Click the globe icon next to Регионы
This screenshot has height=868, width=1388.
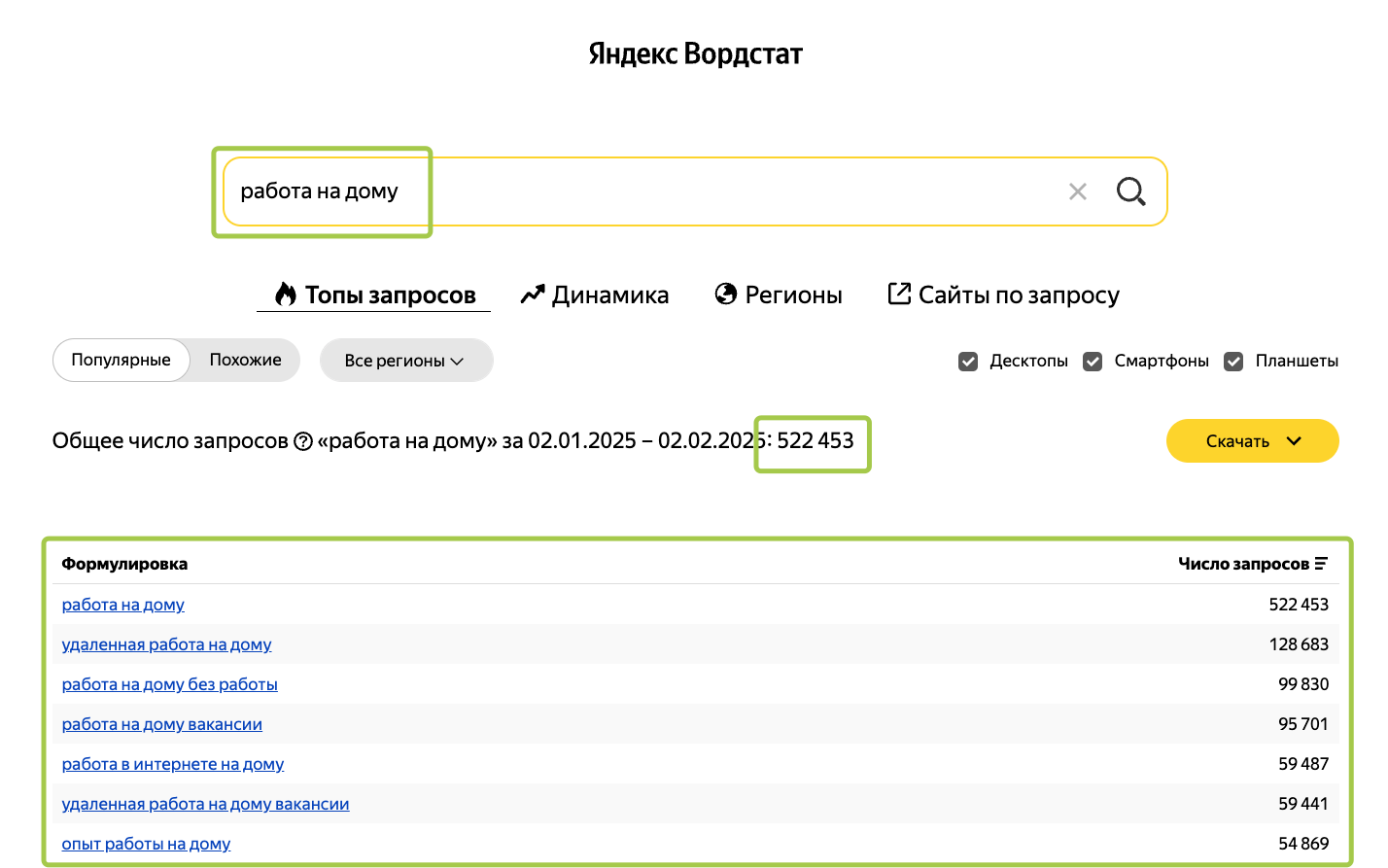pos(726,294)
